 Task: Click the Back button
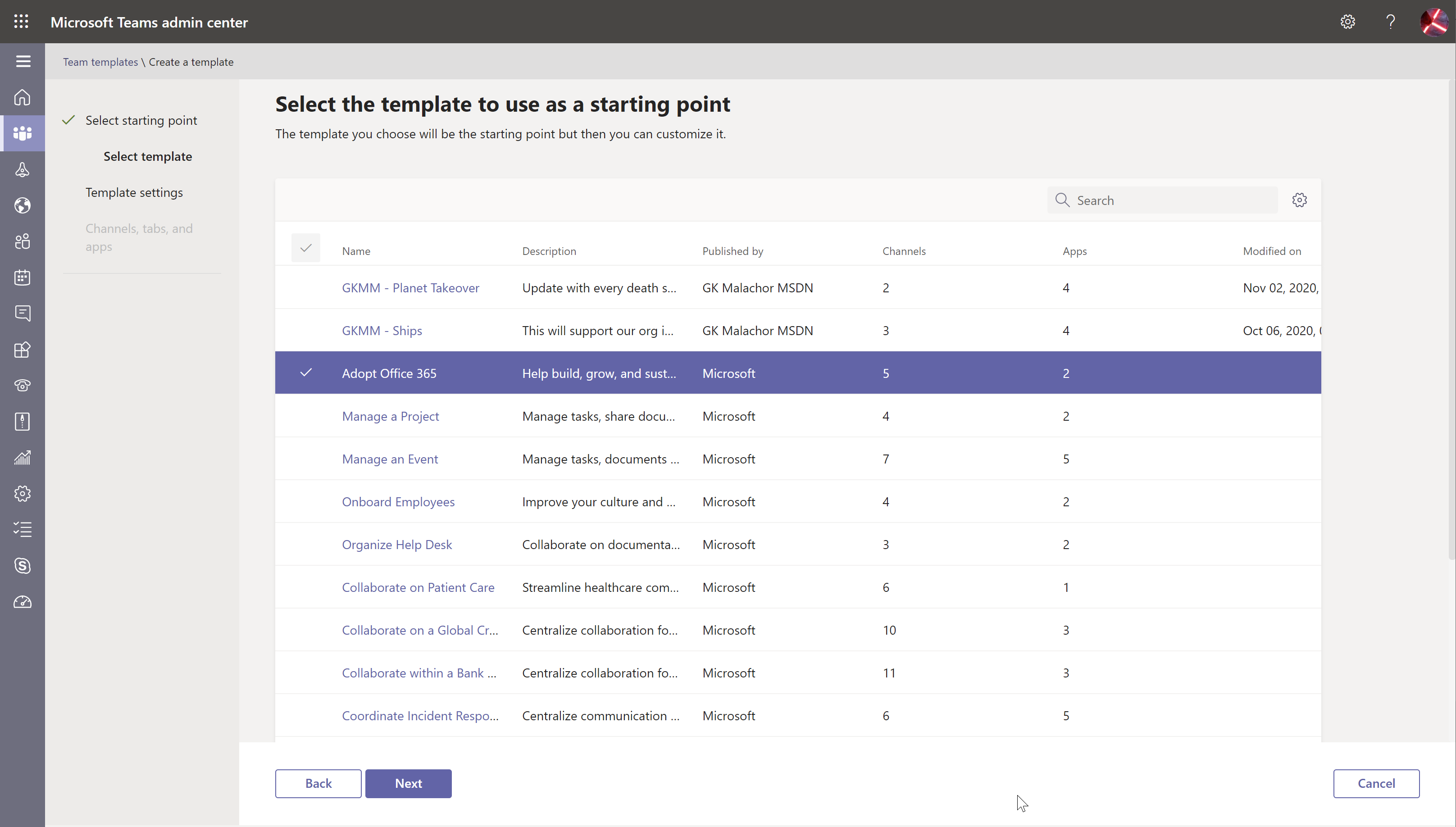coord(318,783)
